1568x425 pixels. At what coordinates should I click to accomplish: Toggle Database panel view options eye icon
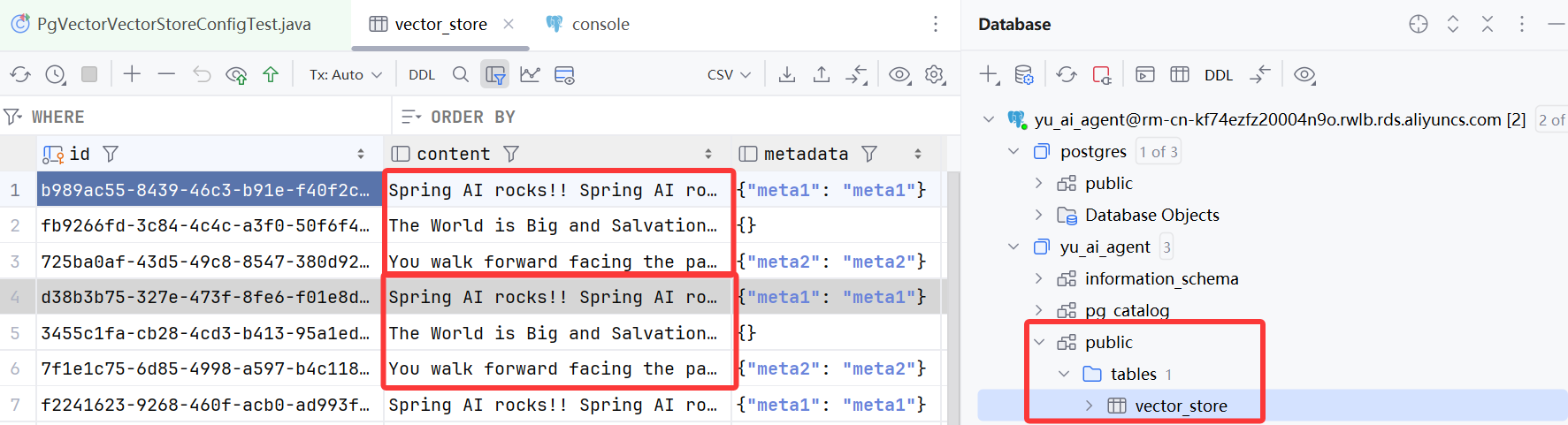[1304, 75]
